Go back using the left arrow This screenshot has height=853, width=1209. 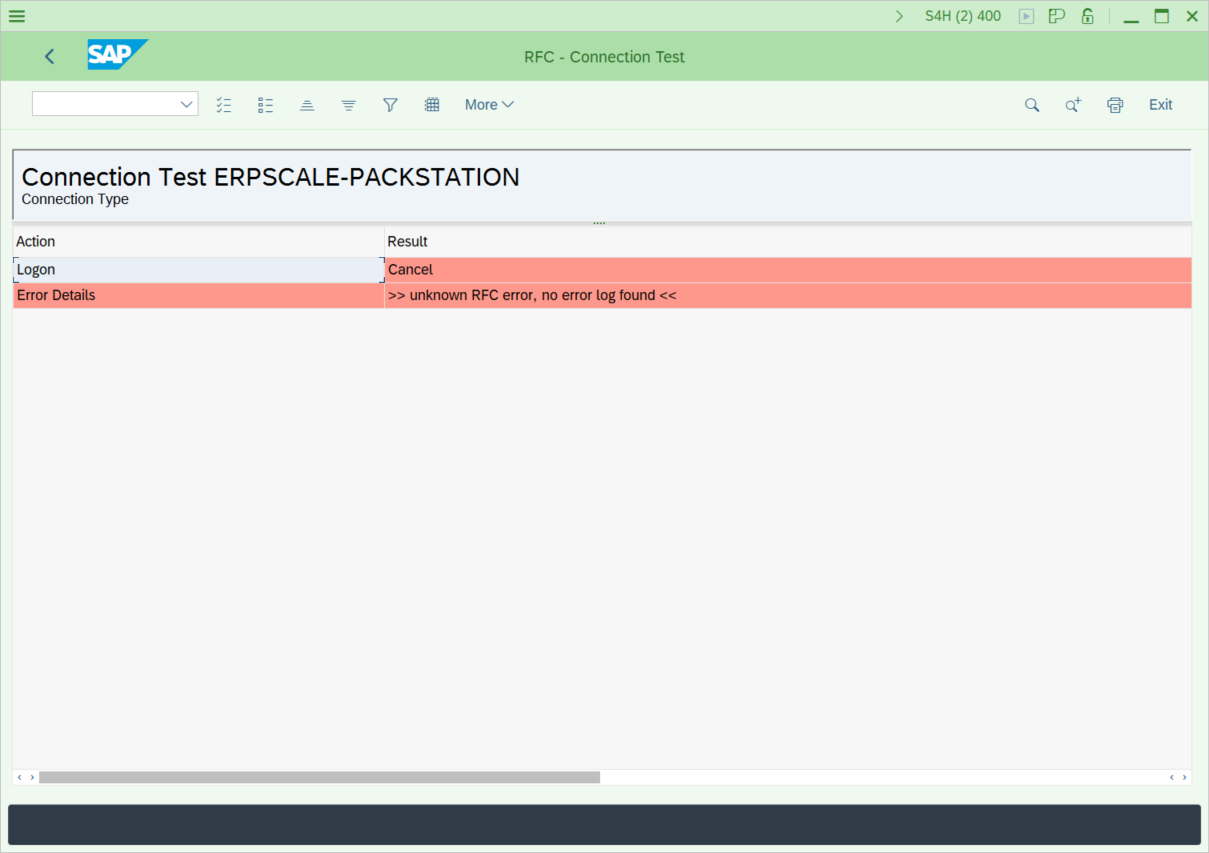[50, 57]
